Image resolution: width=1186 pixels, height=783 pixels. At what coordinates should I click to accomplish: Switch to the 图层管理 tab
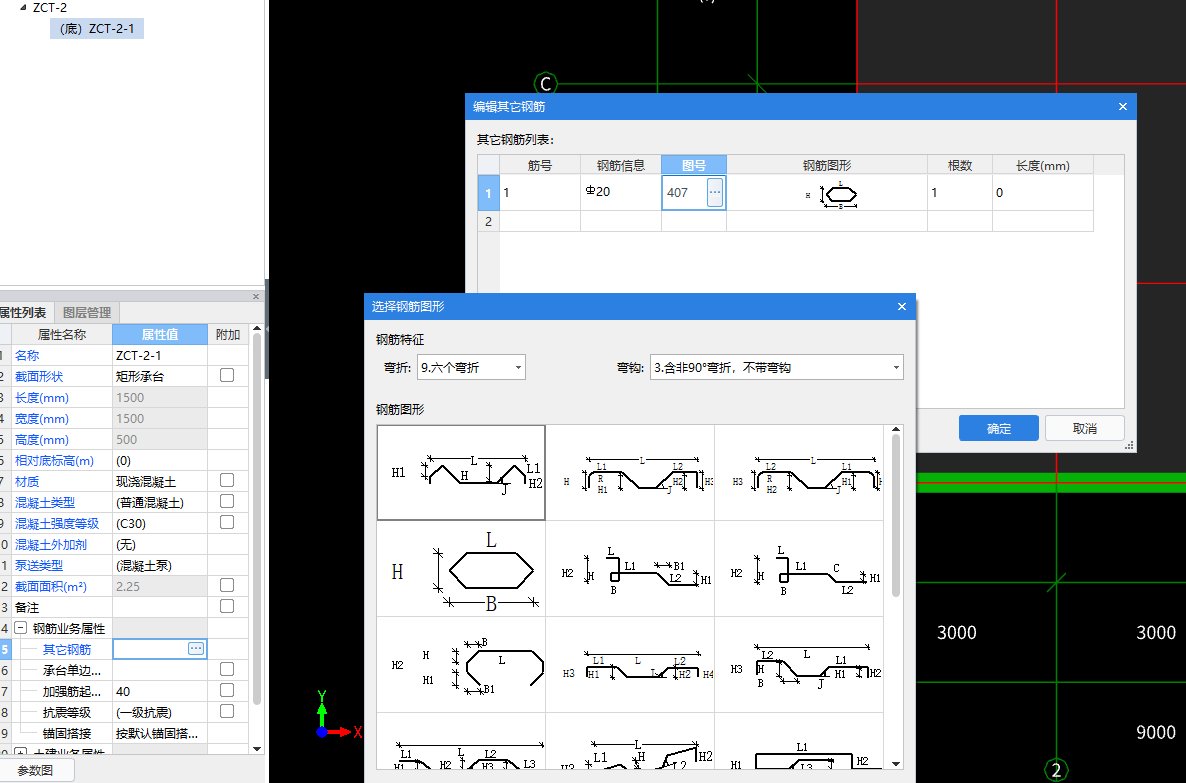87,312
